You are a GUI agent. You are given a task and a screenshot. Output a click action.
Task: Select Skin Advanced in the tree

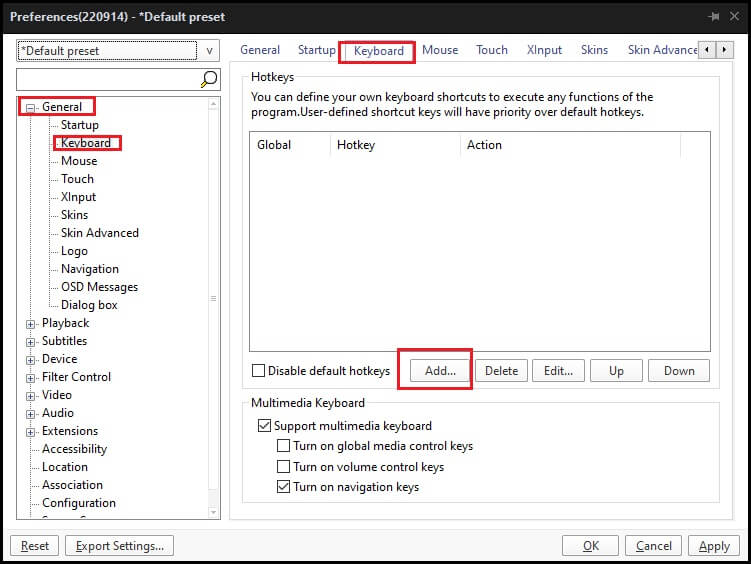click(100, 233)
